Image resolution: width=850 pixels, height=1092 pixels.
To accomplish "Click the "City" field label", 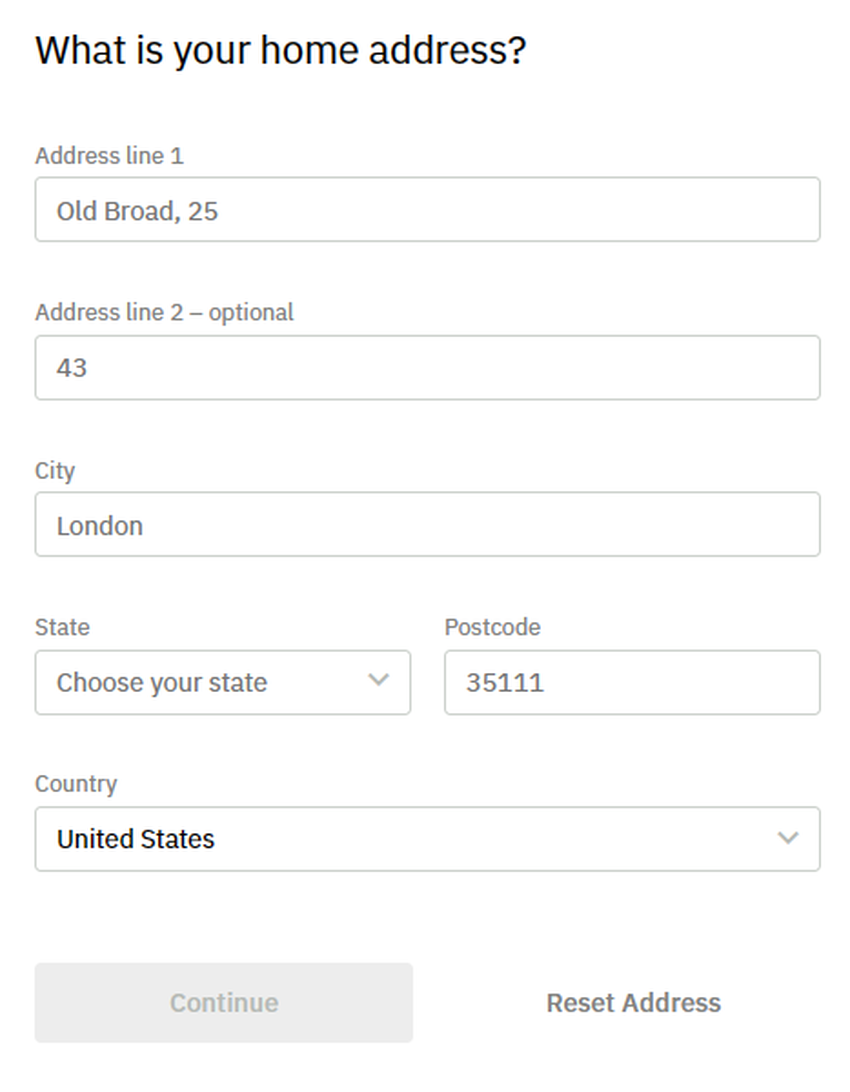I will click(x=55, y=471).
